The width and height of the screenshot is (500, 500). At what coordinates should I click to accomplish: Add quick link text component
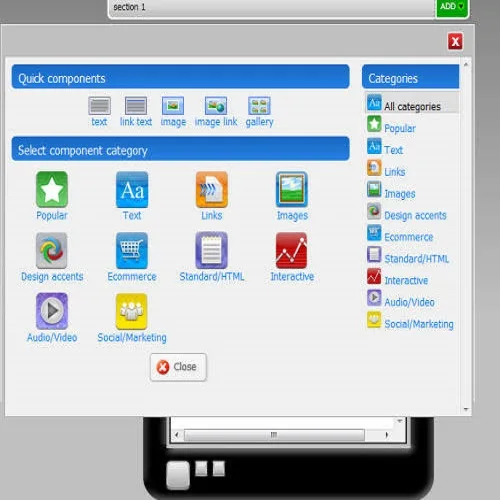[x=136, y=112]
